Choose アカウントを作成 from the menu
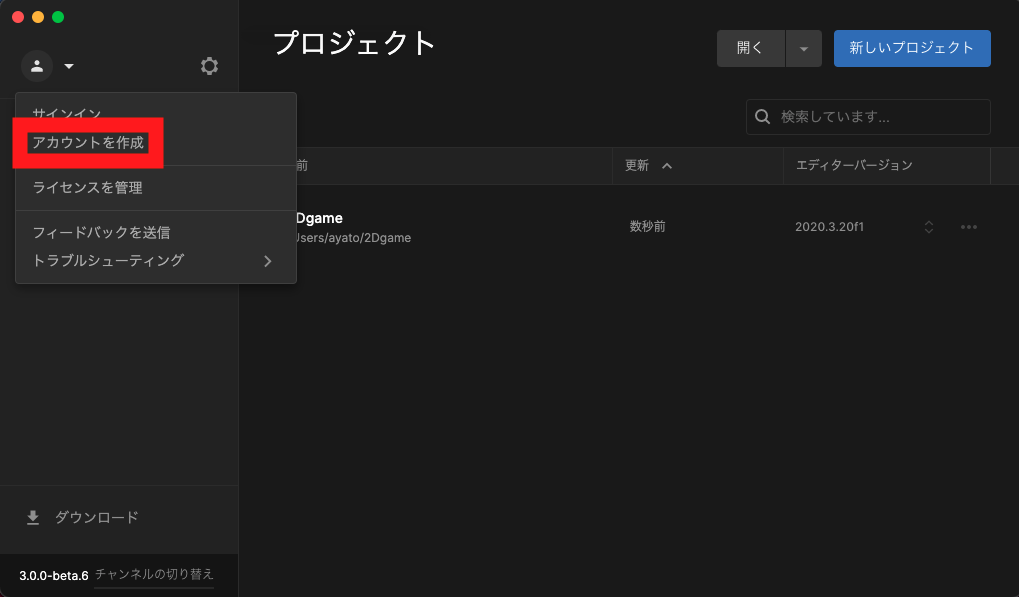This screenshot has height=597, width=1019. pos(88,142)
